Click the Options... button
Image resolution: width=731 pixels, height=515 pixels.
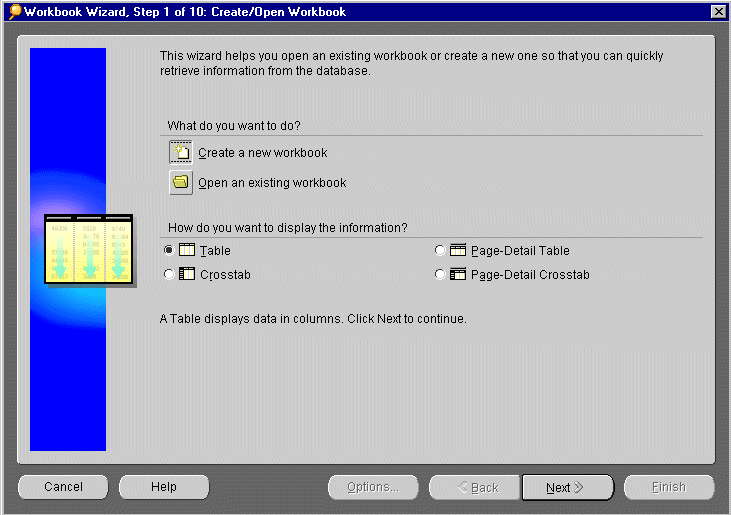tap(373, 487)
